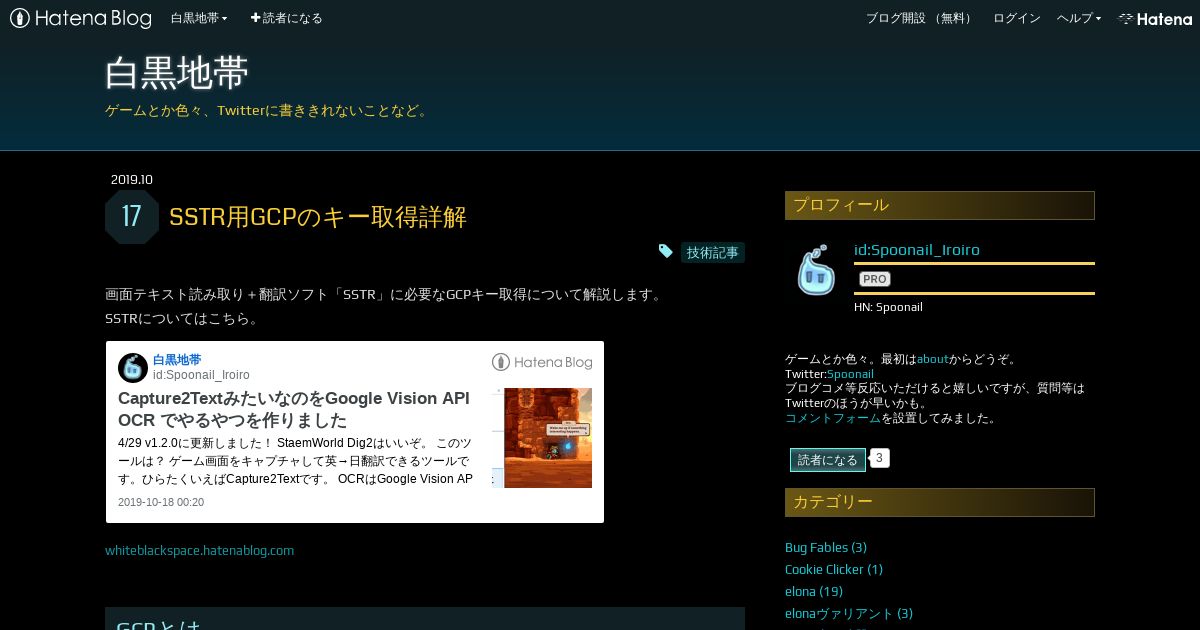Select the 技術記事 category tag
This screenshot has width=1200, height=630.
pyautogui.click(x=713, y=253)
